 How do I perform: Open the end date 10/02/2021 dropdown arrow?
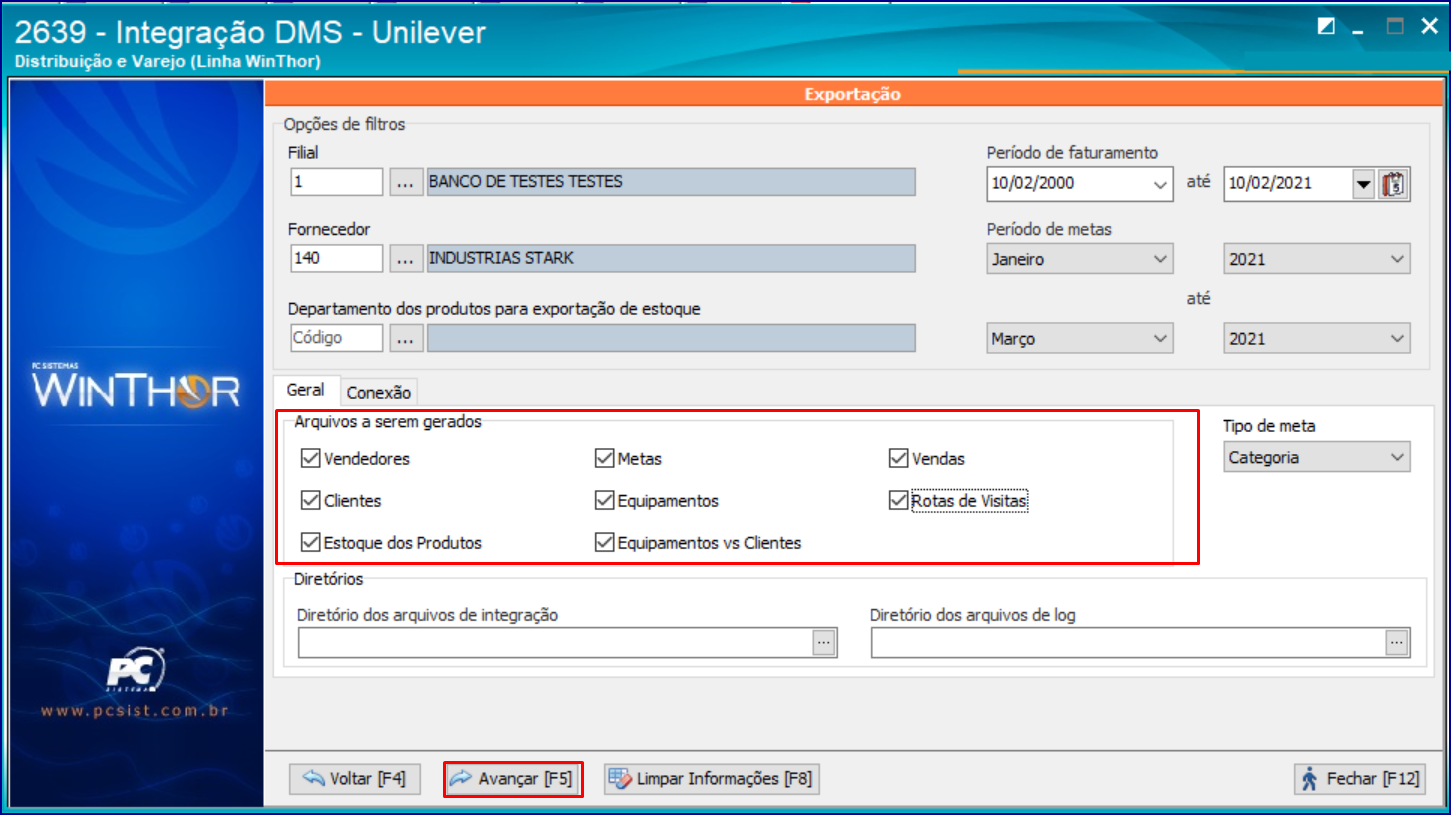[x=1363, y=184]
